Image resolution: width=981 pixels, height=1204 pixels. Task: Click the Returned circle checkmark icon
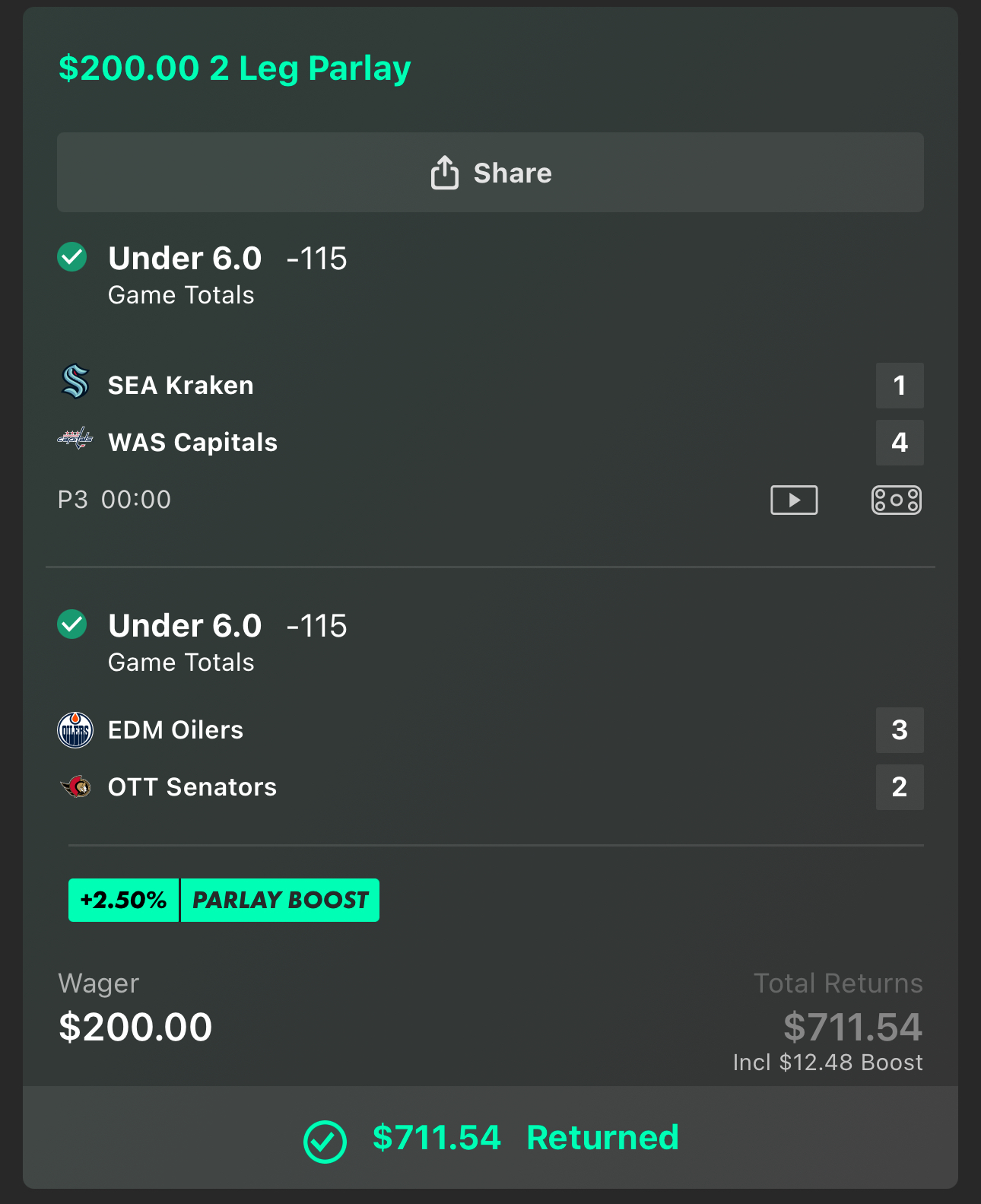pos(325,1141)
